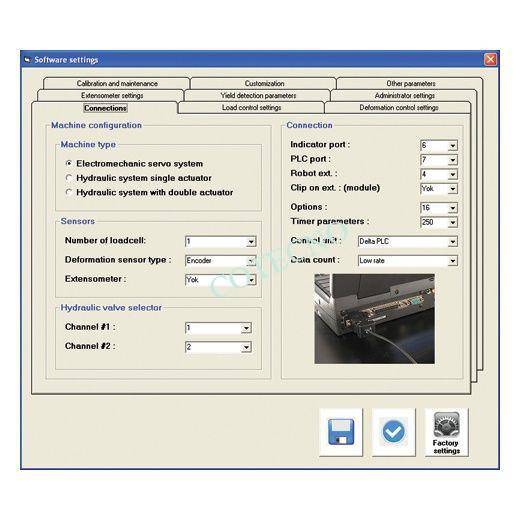
Task: Expand the Control unit Delta PLC dropdown
Action: pos(452,241)
